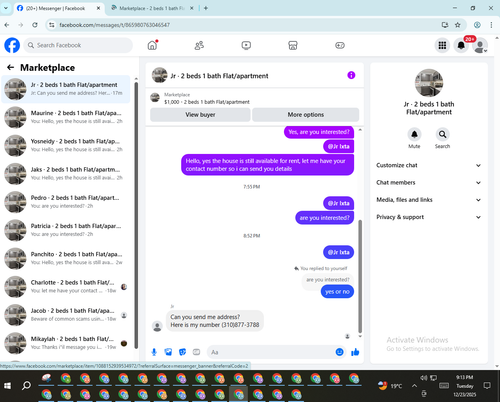Open Jr conversation in chat list

(x=66, y=89)
